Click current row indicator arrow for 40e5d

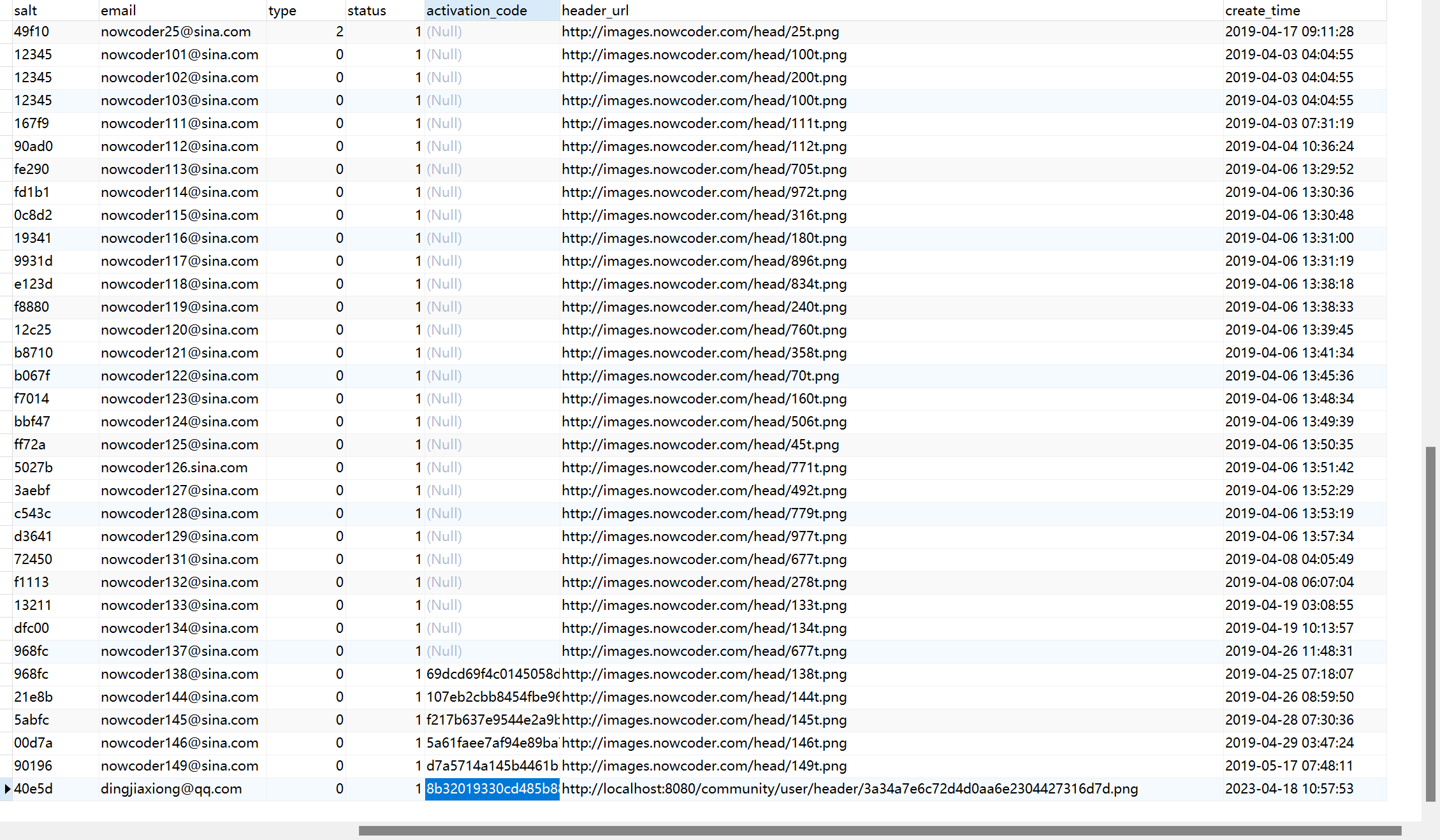(x=6, y=788)
